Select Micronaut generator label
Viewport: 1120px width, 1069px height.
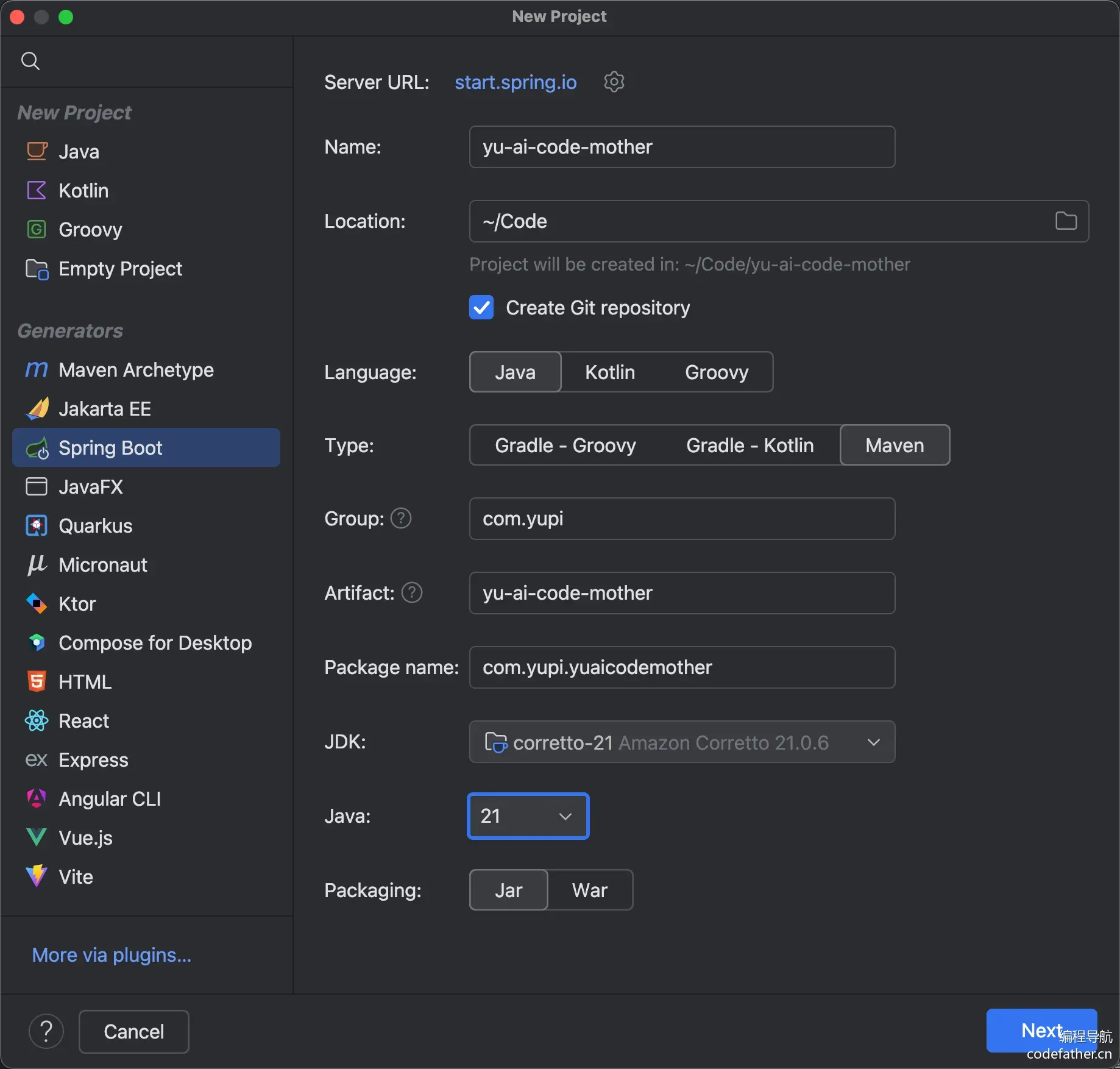(x=103, y=564)
